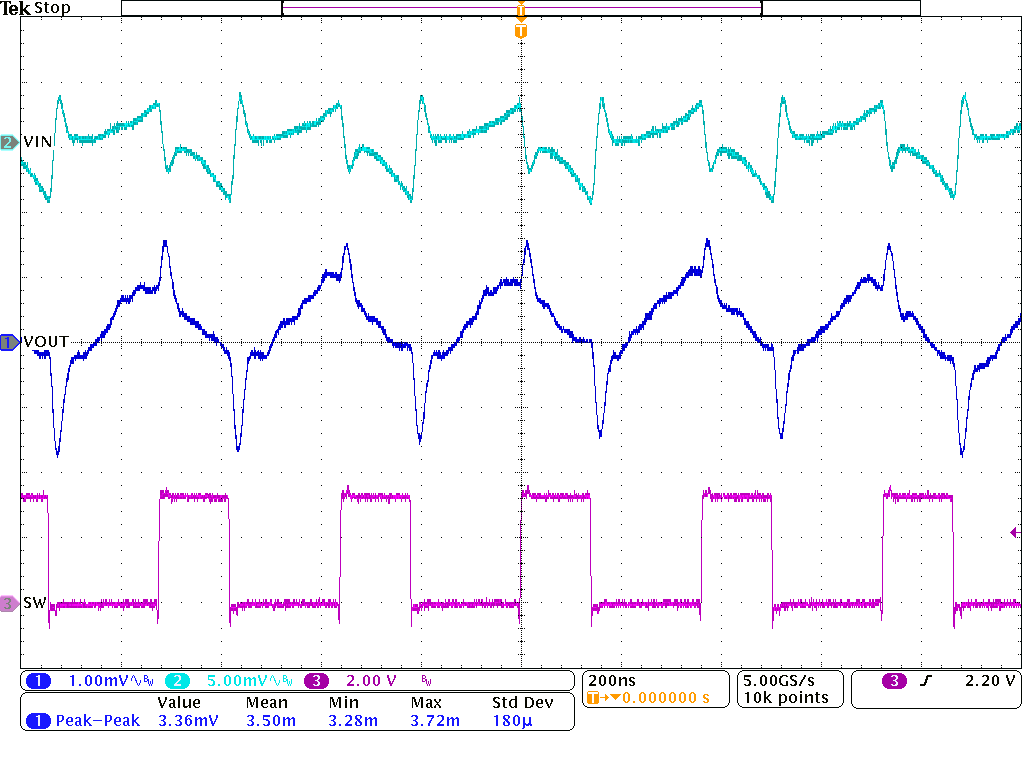Image resolution: width=1024 pixels, height=768 pixels.
Task: Select the 5.00GS/s sample rate readout
Action: pyautogui.click(x=786, y=680)
